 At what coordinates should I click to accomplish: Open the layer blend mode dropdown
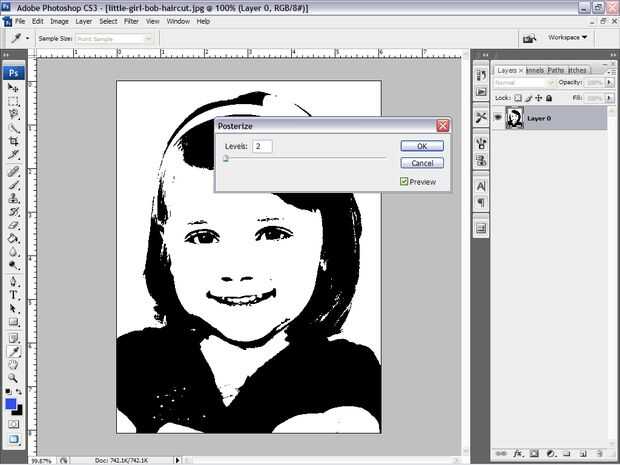pyautogui.click(x=524, y=83)
